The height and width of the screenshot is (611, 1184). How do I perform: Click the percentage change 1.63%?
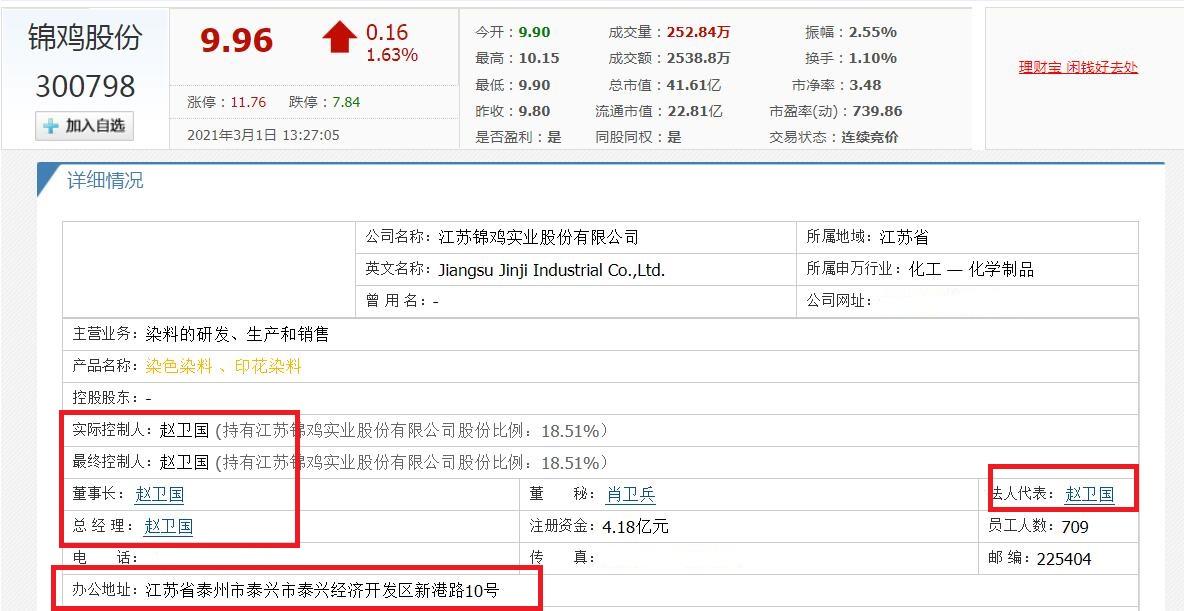392,55
